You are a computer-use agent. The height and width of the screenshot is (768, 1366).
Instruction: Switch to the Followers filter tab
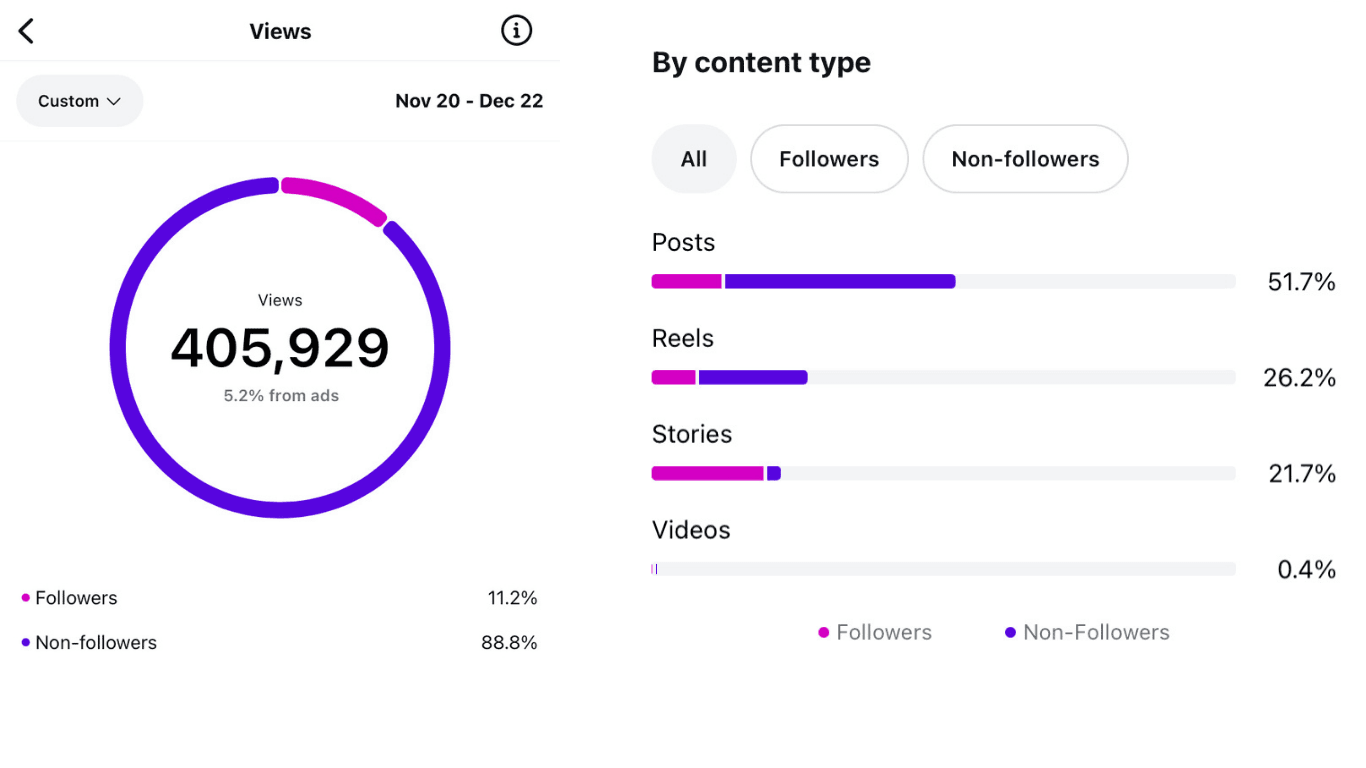pyautogui.click(x=829, y=159)
